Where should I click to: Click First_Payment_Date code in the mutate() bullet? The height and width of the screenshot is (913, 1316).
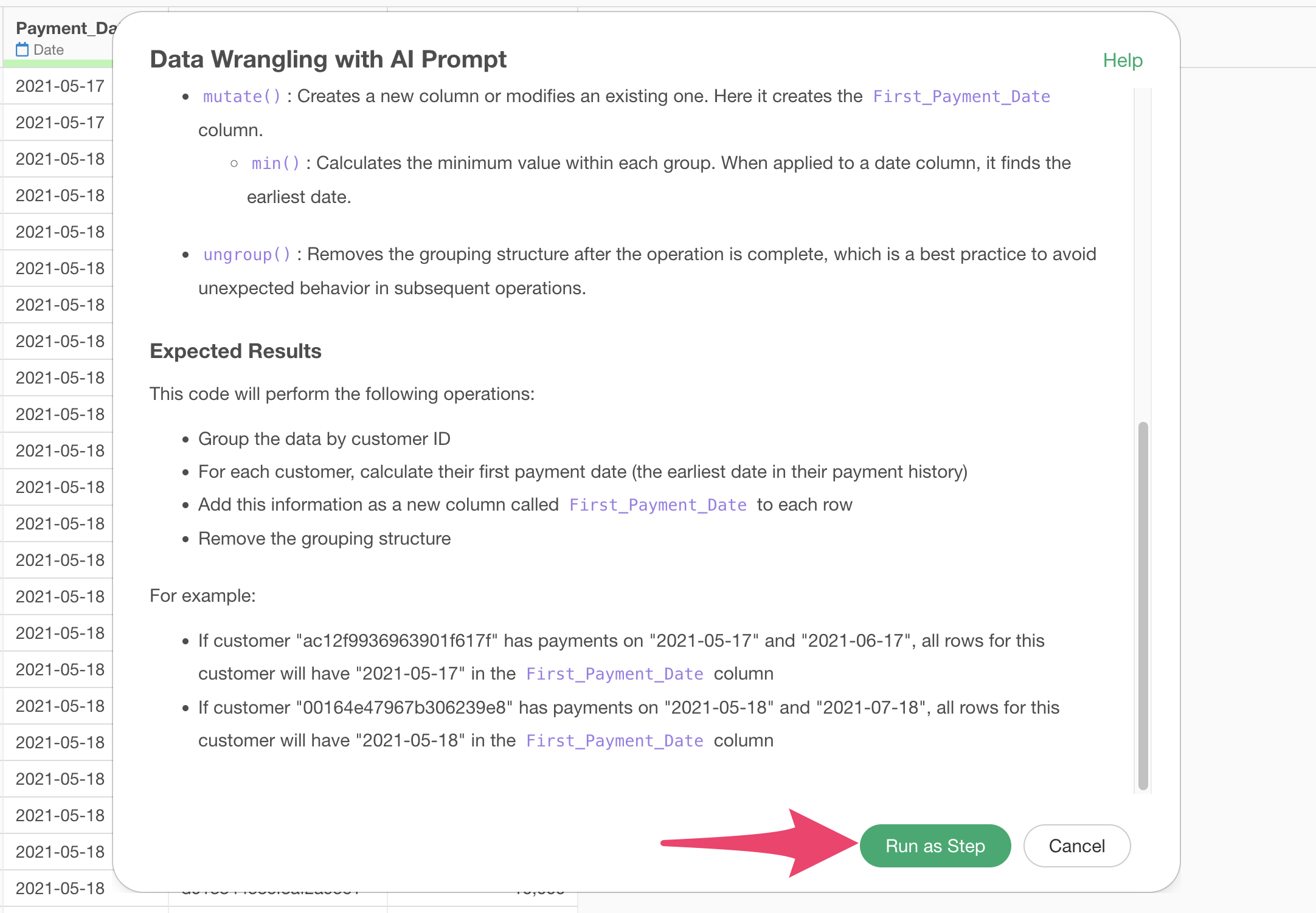coord(961,97)
